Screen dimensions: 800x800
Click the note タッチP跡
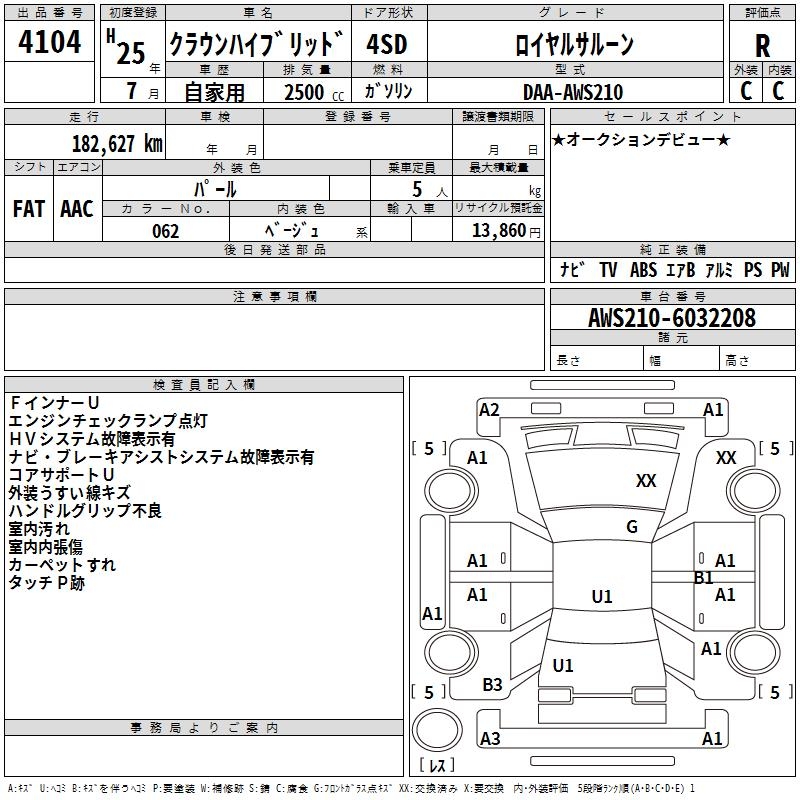(47, 583)
